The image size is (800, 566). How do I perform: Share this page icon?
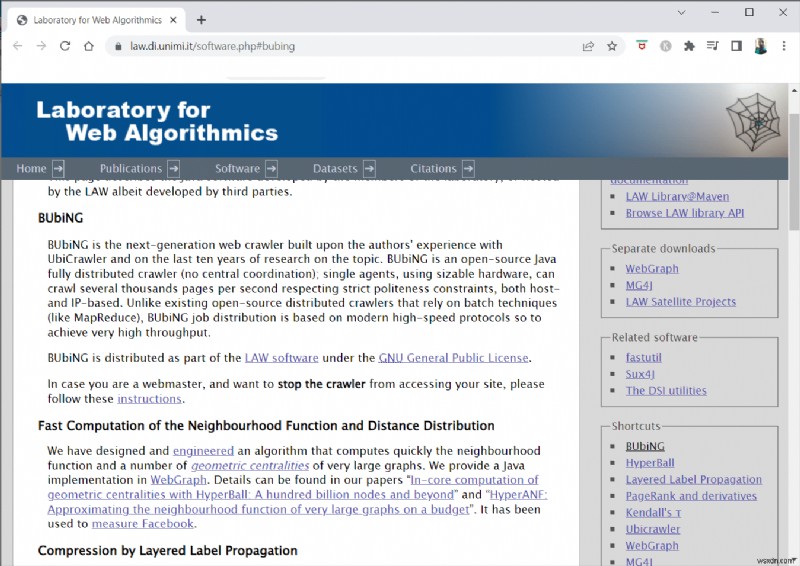click(588, 46)
